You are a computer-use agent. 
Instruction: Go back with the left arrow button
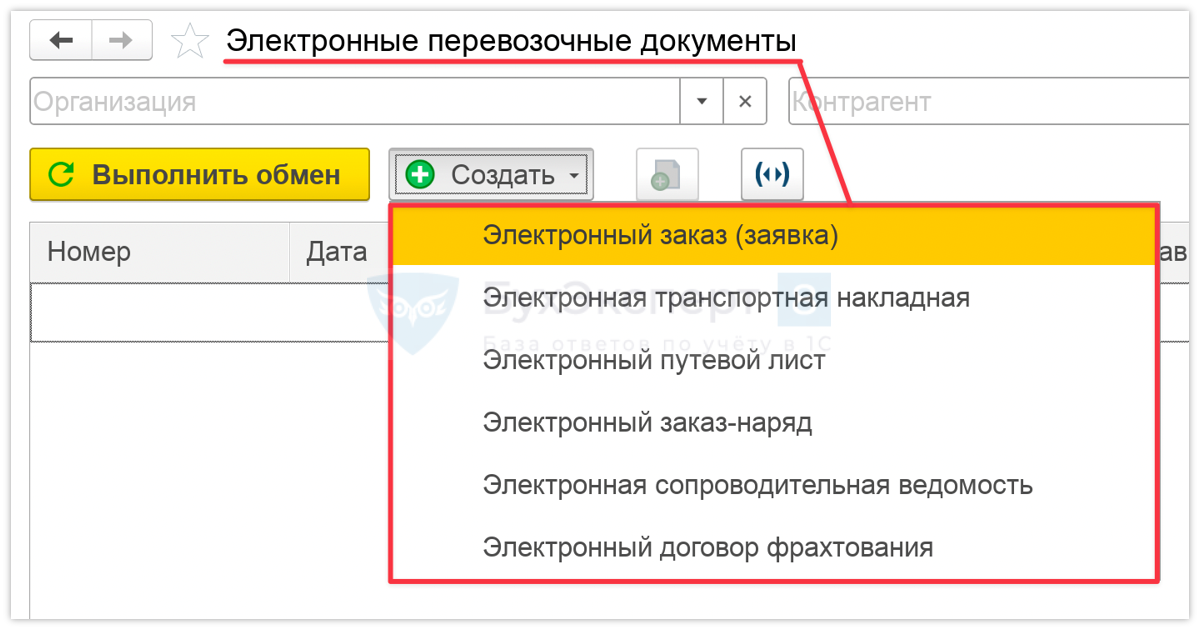pos(61,40)
